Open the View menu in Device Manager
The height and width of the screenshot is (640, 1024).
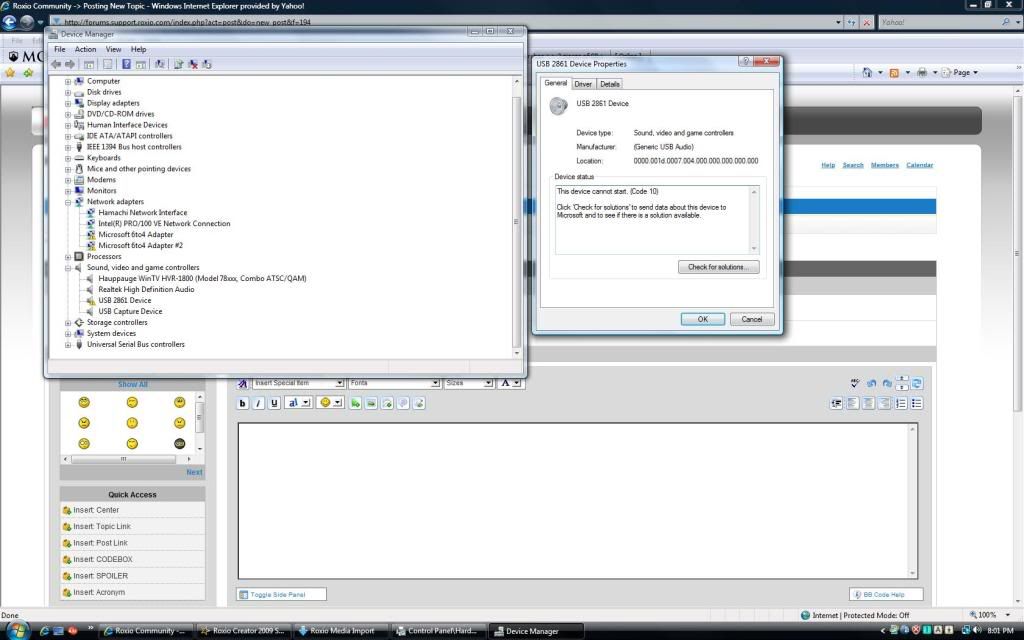pos(113,49)
